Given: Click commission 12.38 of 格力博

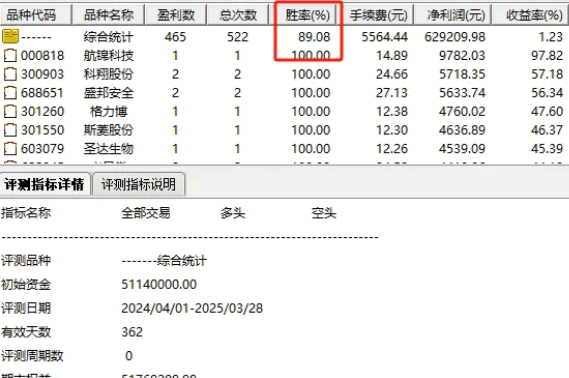Looking at the screenshot, I should (392, 111).
